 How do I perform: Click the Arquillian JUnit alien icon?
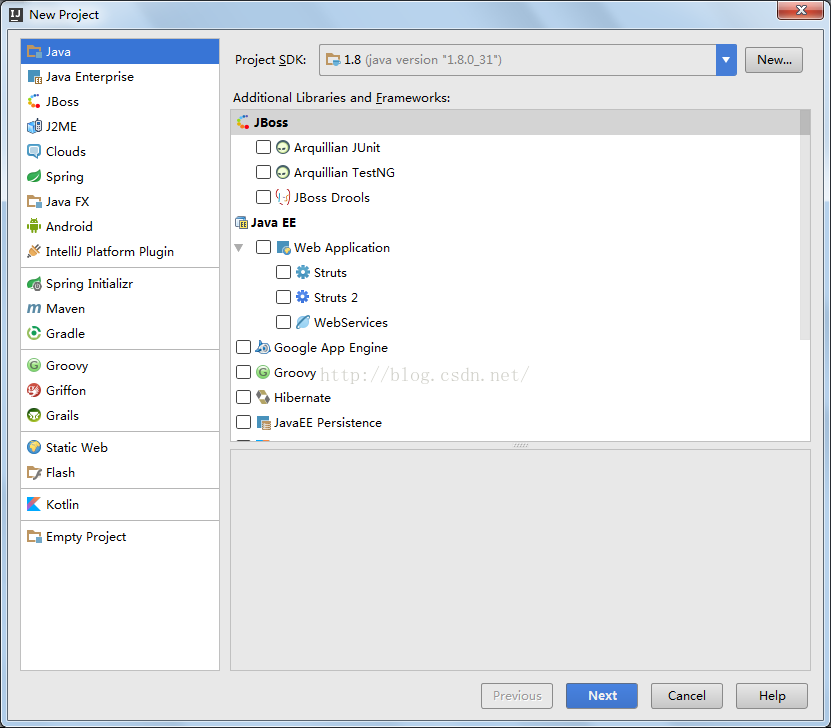pyautogui.click(x=283, y=147)
